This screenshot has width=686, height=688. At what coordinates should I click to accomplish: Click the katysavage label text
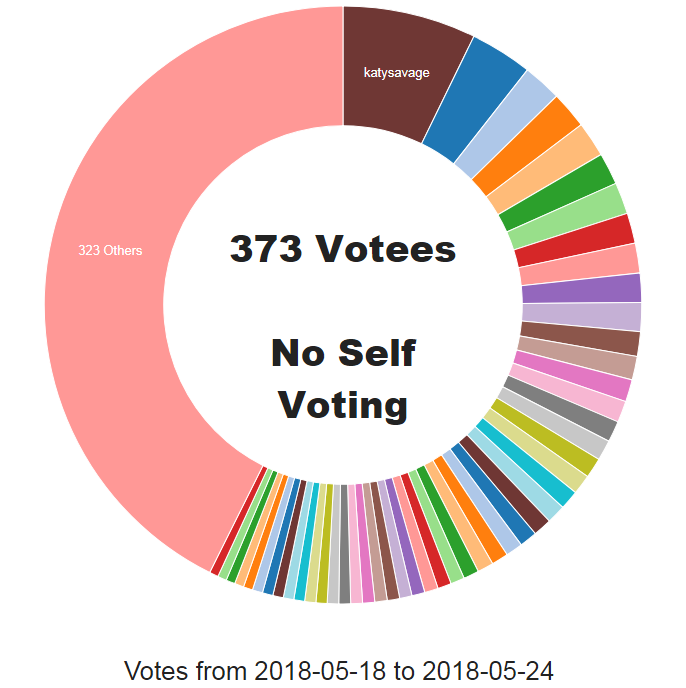(x=396, y=72)
